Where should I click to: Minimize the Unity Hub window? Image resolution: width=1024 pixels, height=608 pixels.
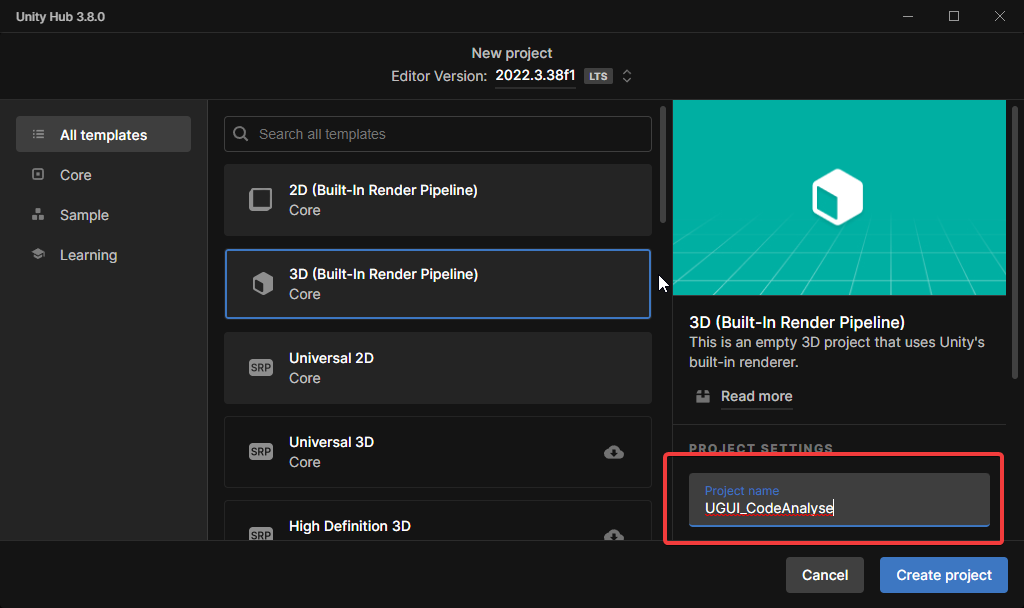pyautogui.click(x=908, y=16)
